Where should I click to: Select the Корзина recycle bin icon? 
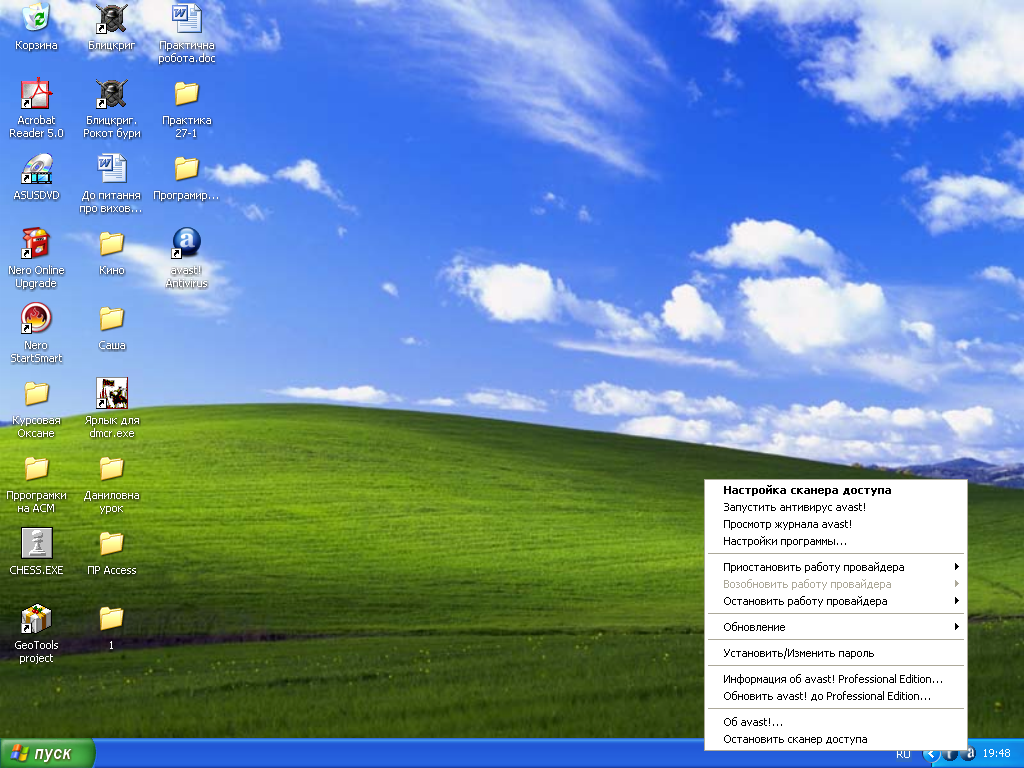click(x=36, y=26)
